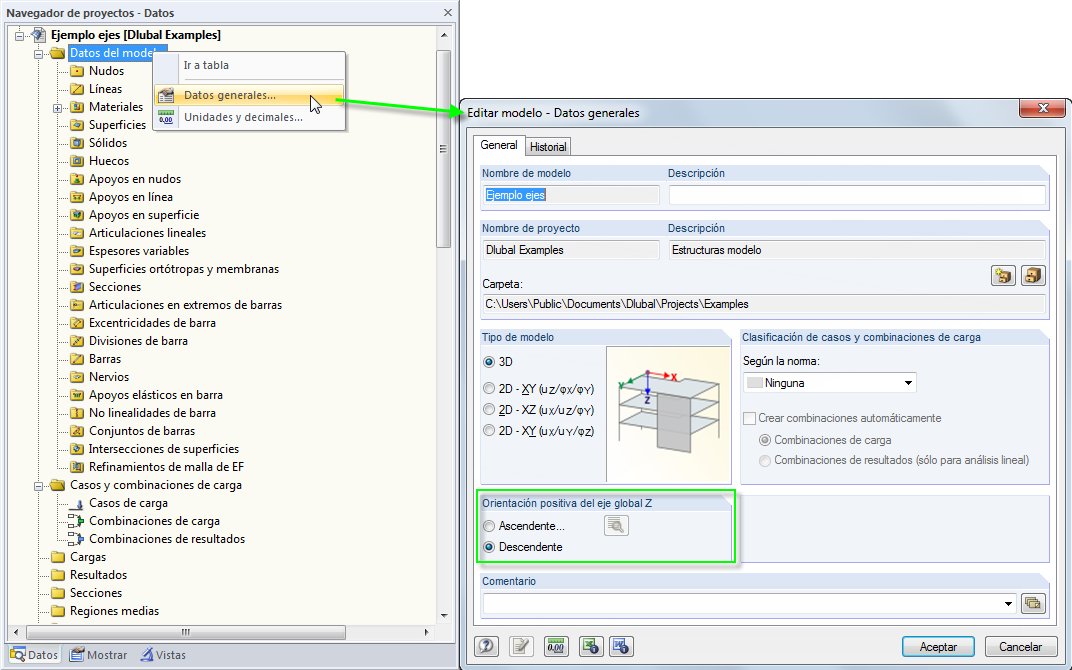Click the Sólidos folder icon
Image resolution: width=1072 pixels, height=670 pixels.
coord(77,143)
